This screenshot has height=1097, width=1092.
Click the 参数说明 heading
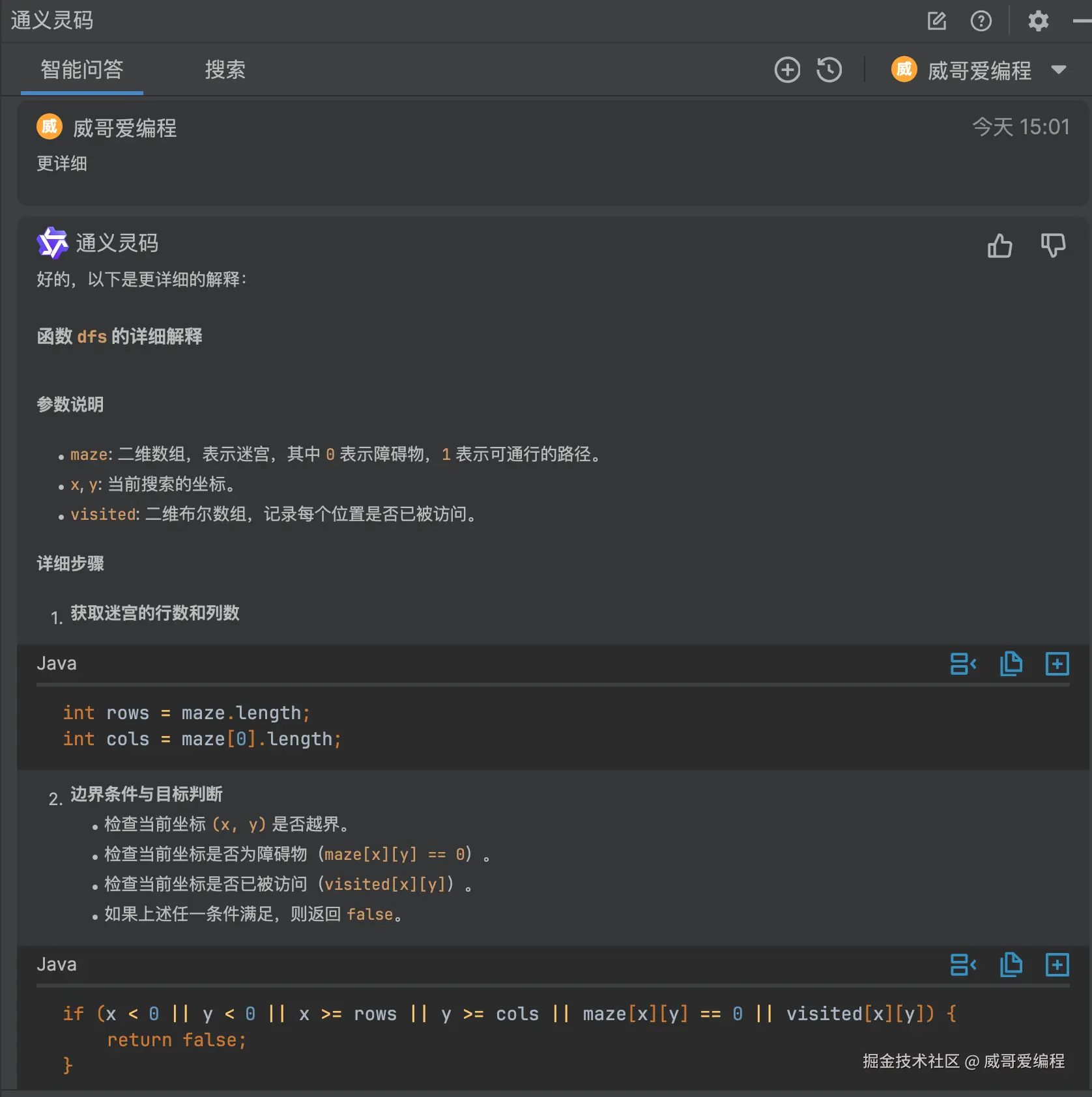tap(70, 405)
